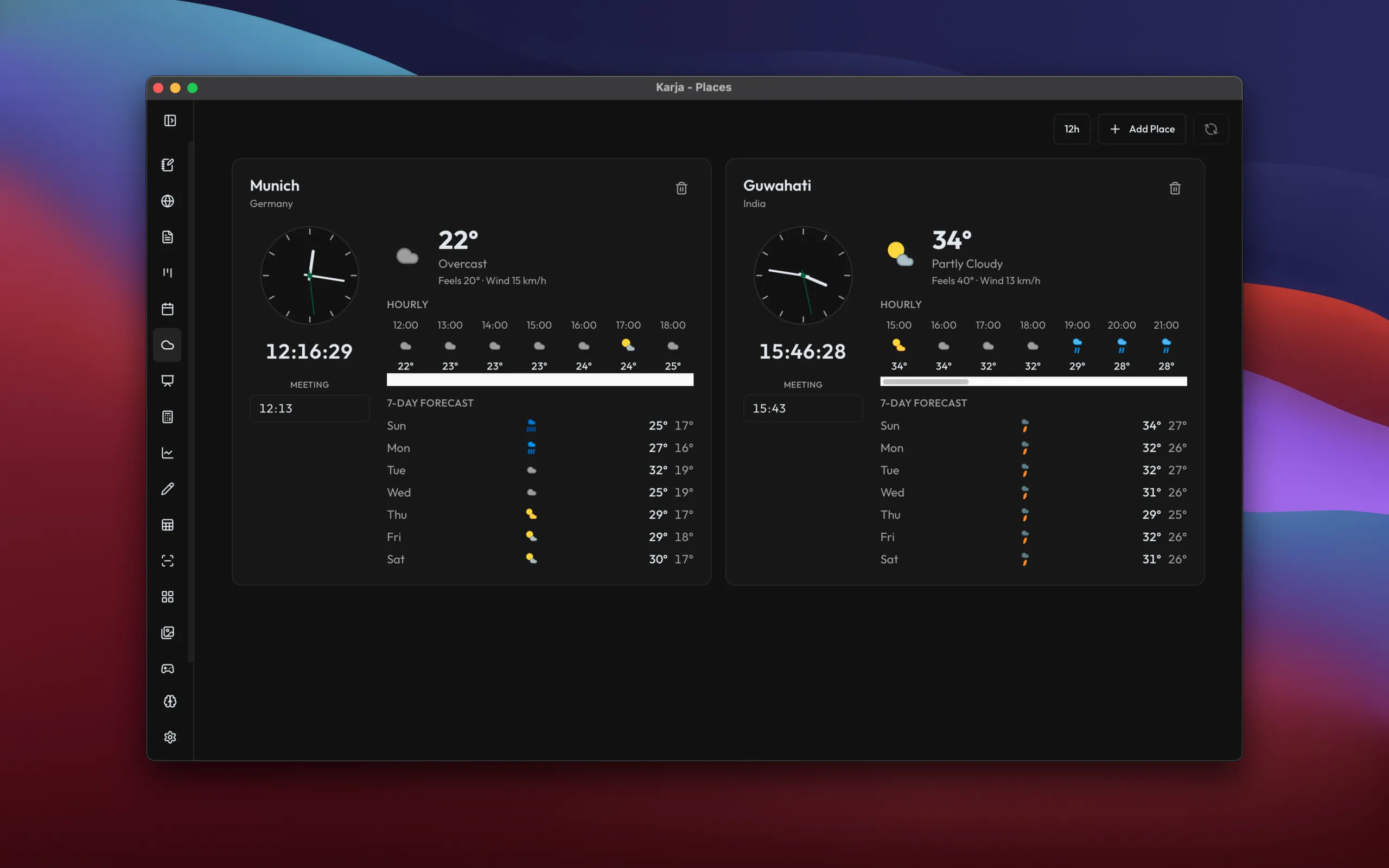
Task: Open the calculator sidebar icon
Action: (168, 417)
